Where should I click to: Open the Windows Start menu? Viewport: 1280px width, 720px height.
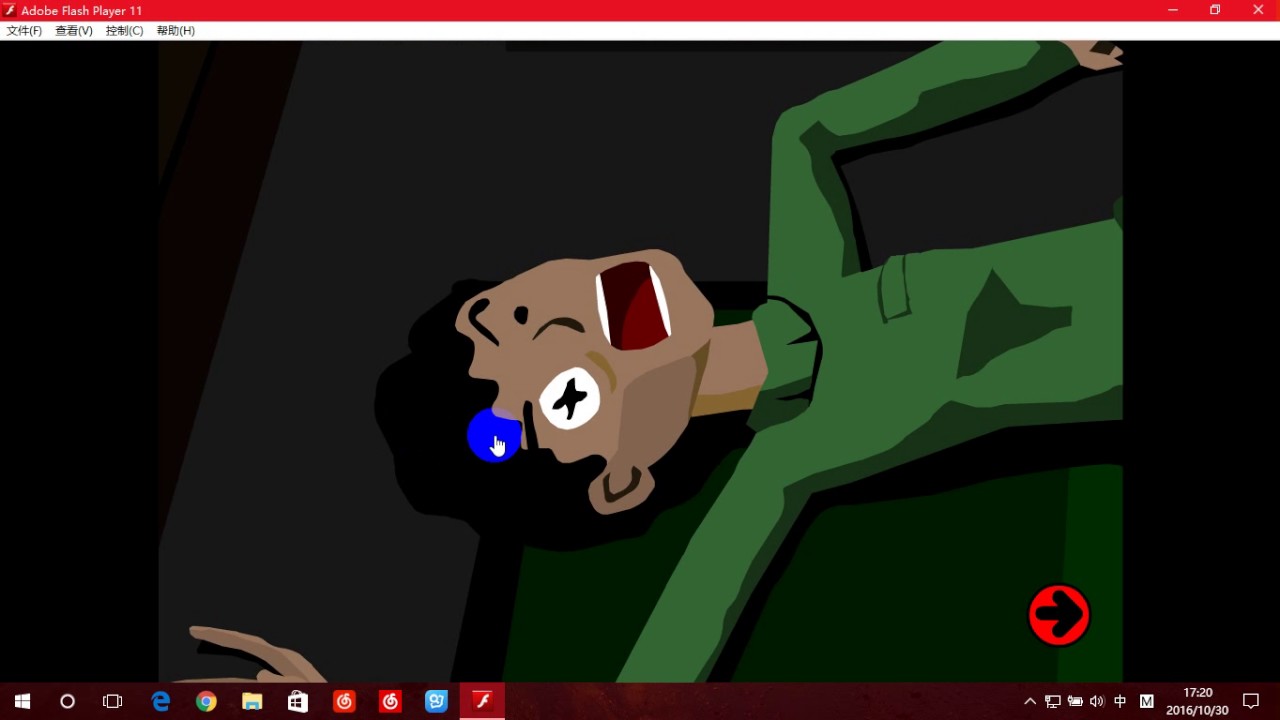point(22,701)
